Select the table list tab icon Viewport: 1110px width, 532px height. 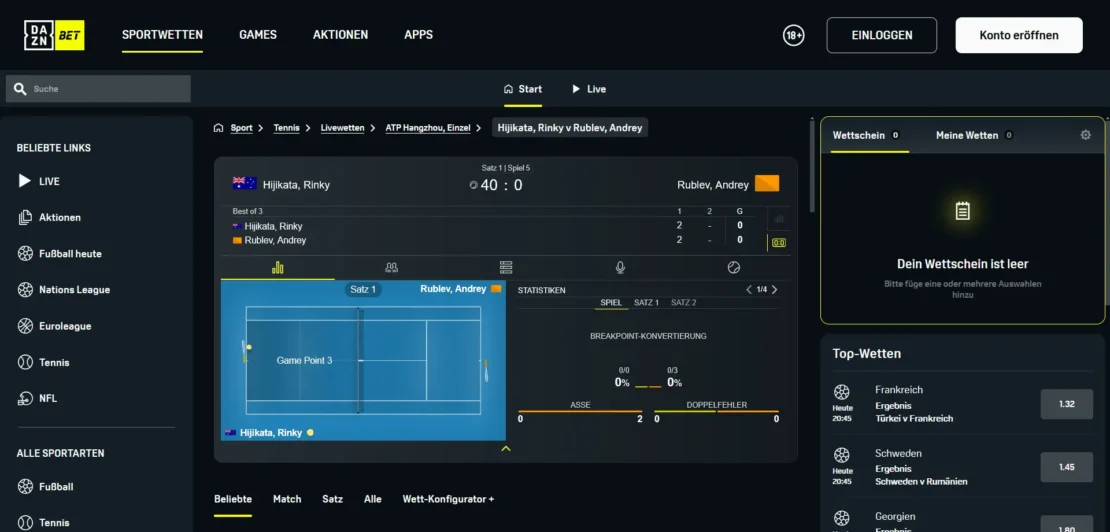tap(505, 267)
